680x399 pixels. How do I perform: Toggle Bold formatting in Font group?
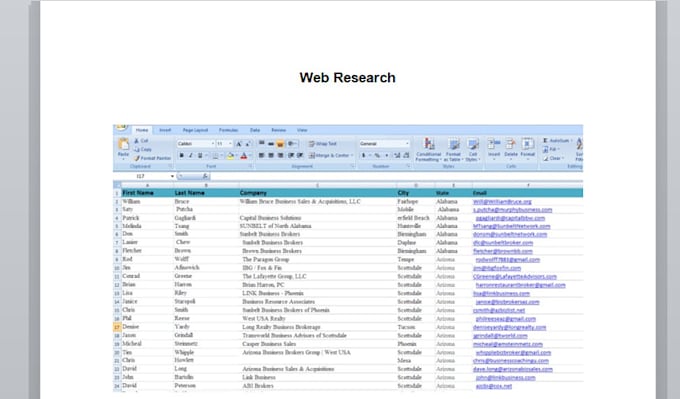tap(182, 155)
